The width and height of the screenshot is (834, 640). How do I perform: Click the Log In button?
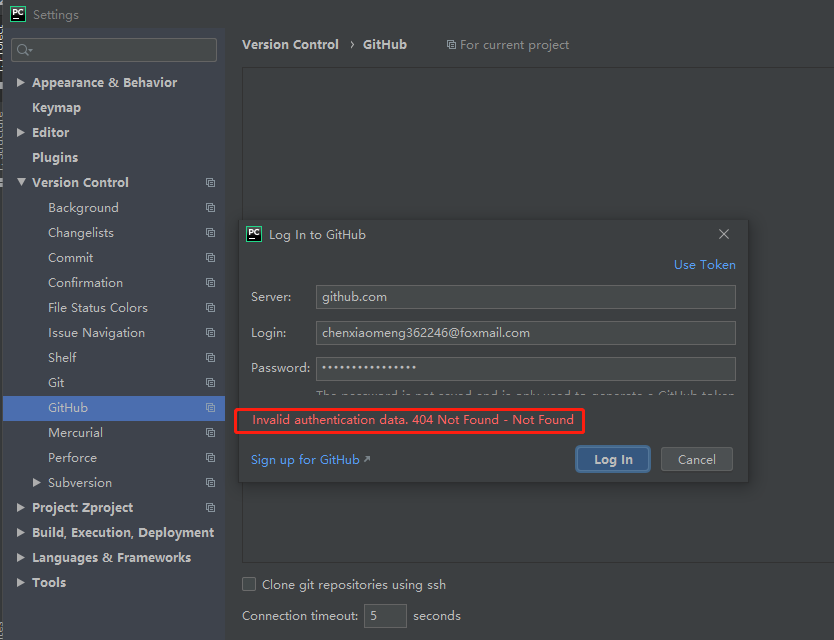click(x=613, y=459)
